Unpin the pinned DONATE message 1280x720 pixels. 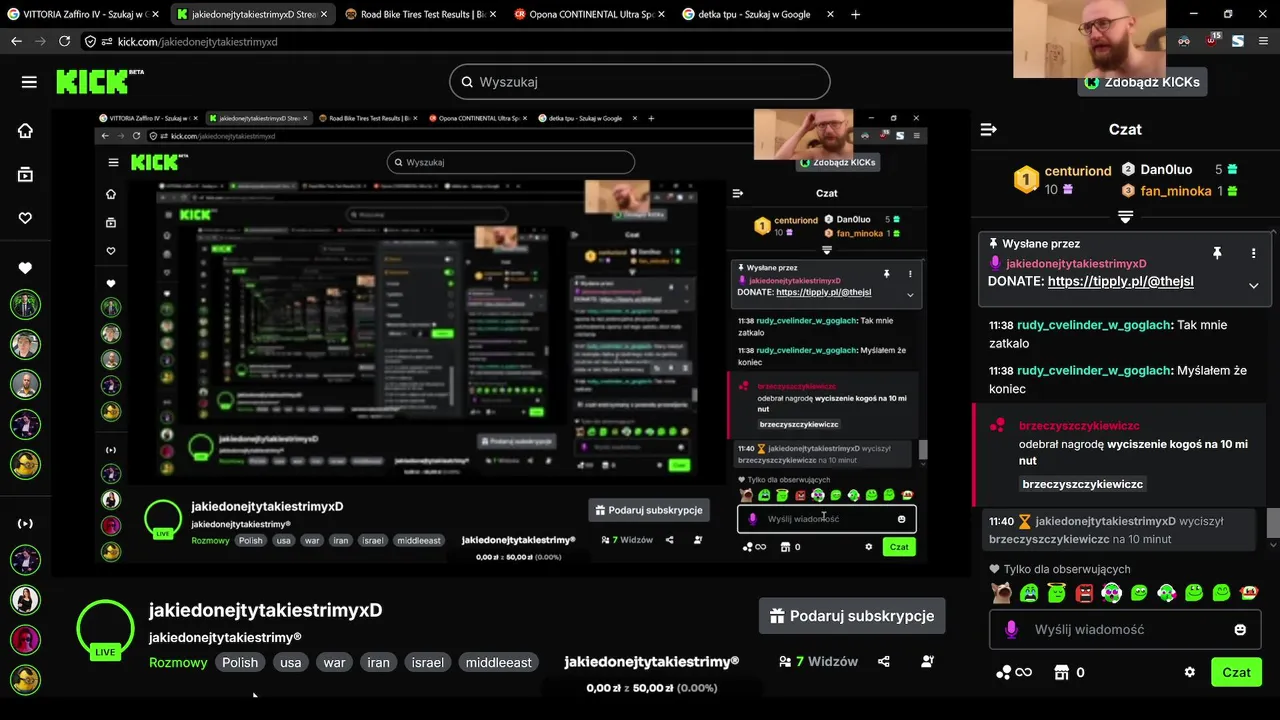pyautogui.click(x=1217, y=254)
